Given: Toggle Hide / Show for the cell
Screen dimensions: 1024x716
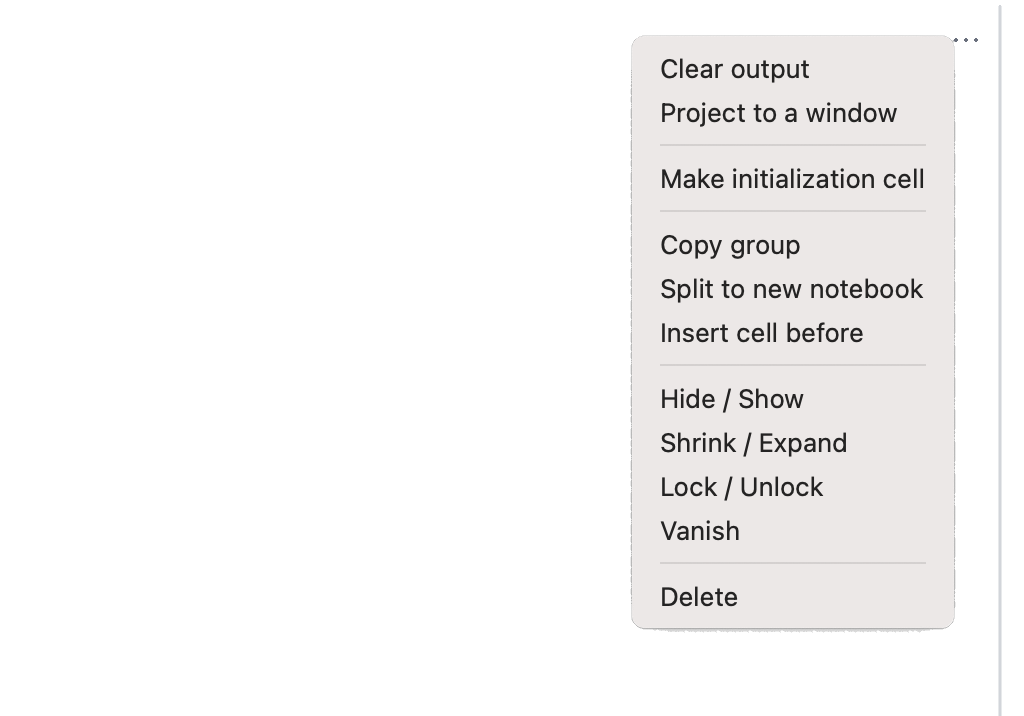Looking at the screenshot, I should pyautogui.click(x=731, y=400).
